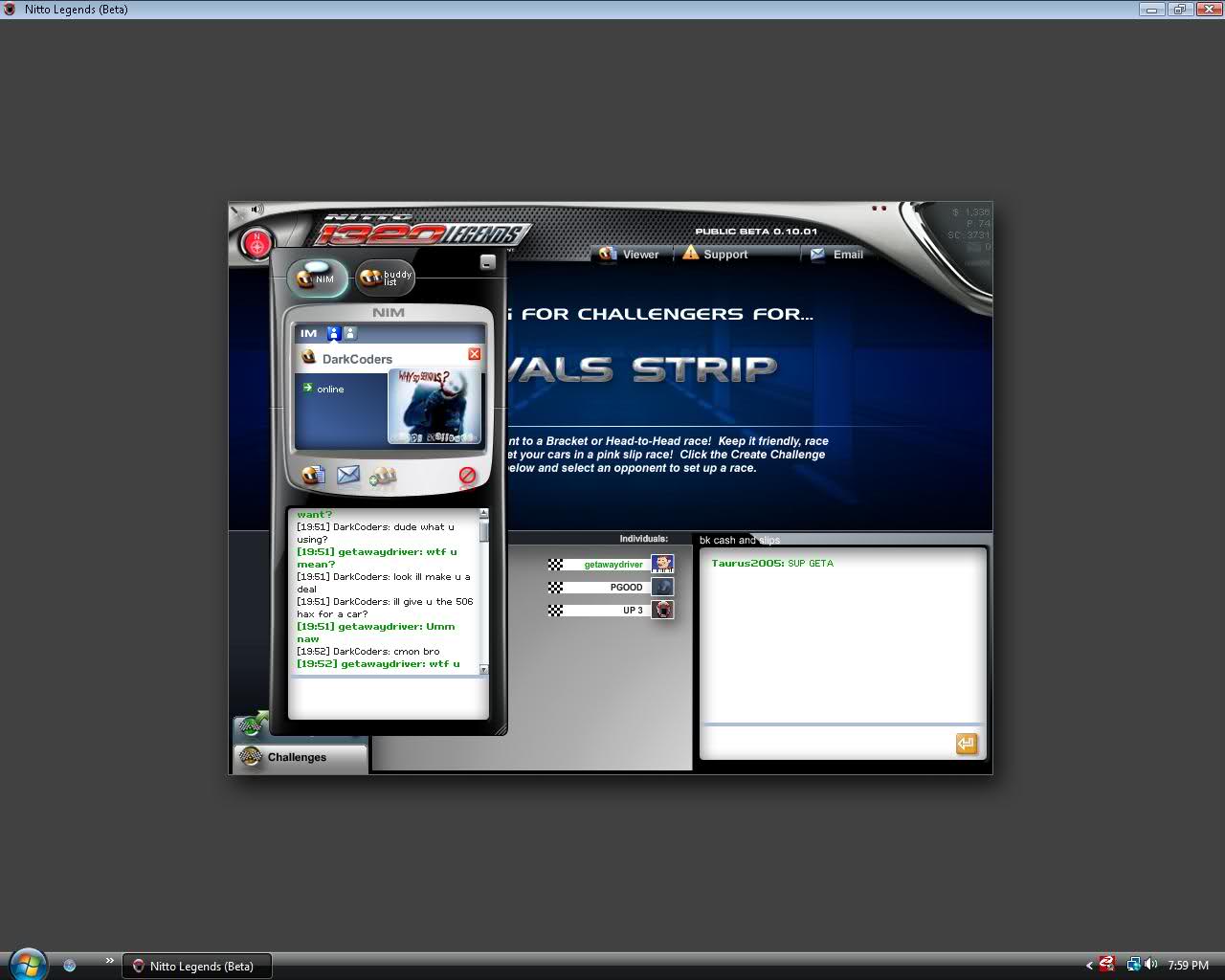Click DarkCoders' Joker avatar image
Viewport: 1225px width, 980px height.
(x=434, y=407)
